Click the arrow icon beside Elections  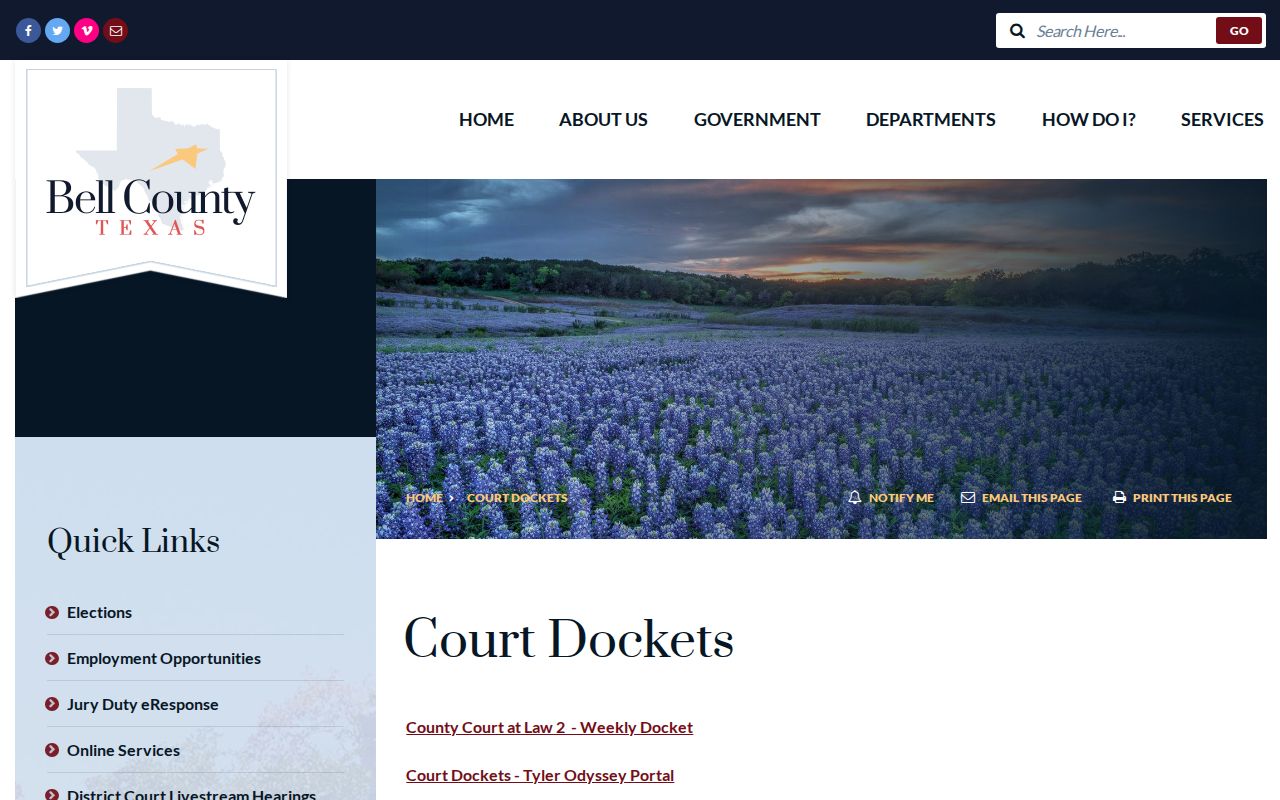coord(52,612)
